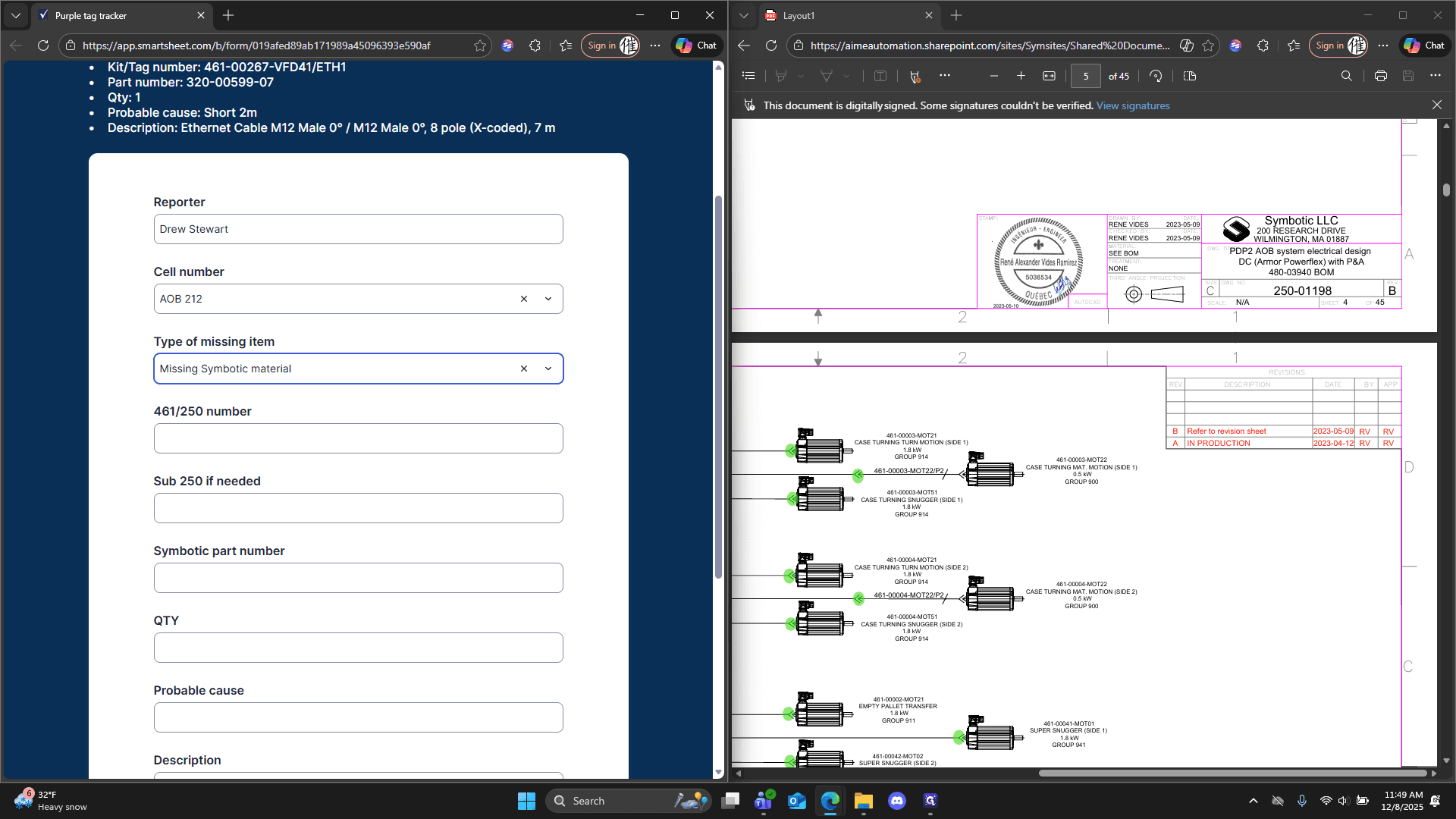Open find in PDF search icon

(1346, 76)
